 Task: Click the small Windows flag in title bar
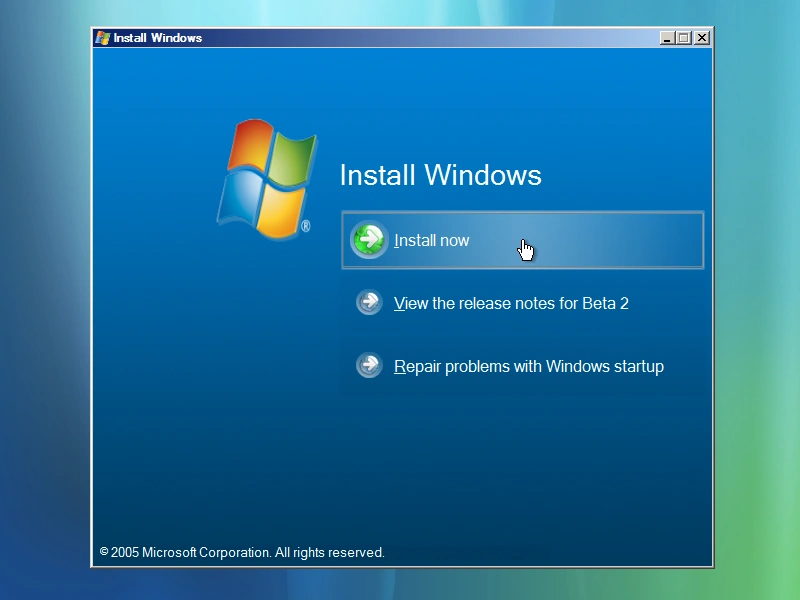[x=102, y=38]
